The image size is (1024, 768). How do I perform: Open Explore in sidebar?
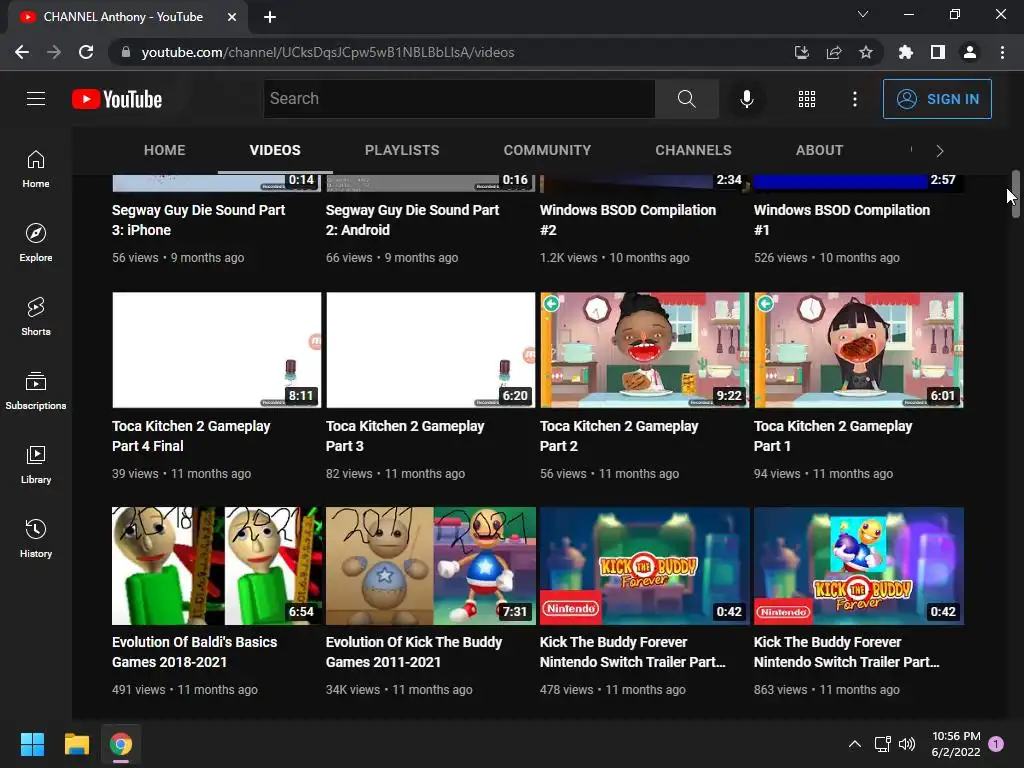click(36, 243)
